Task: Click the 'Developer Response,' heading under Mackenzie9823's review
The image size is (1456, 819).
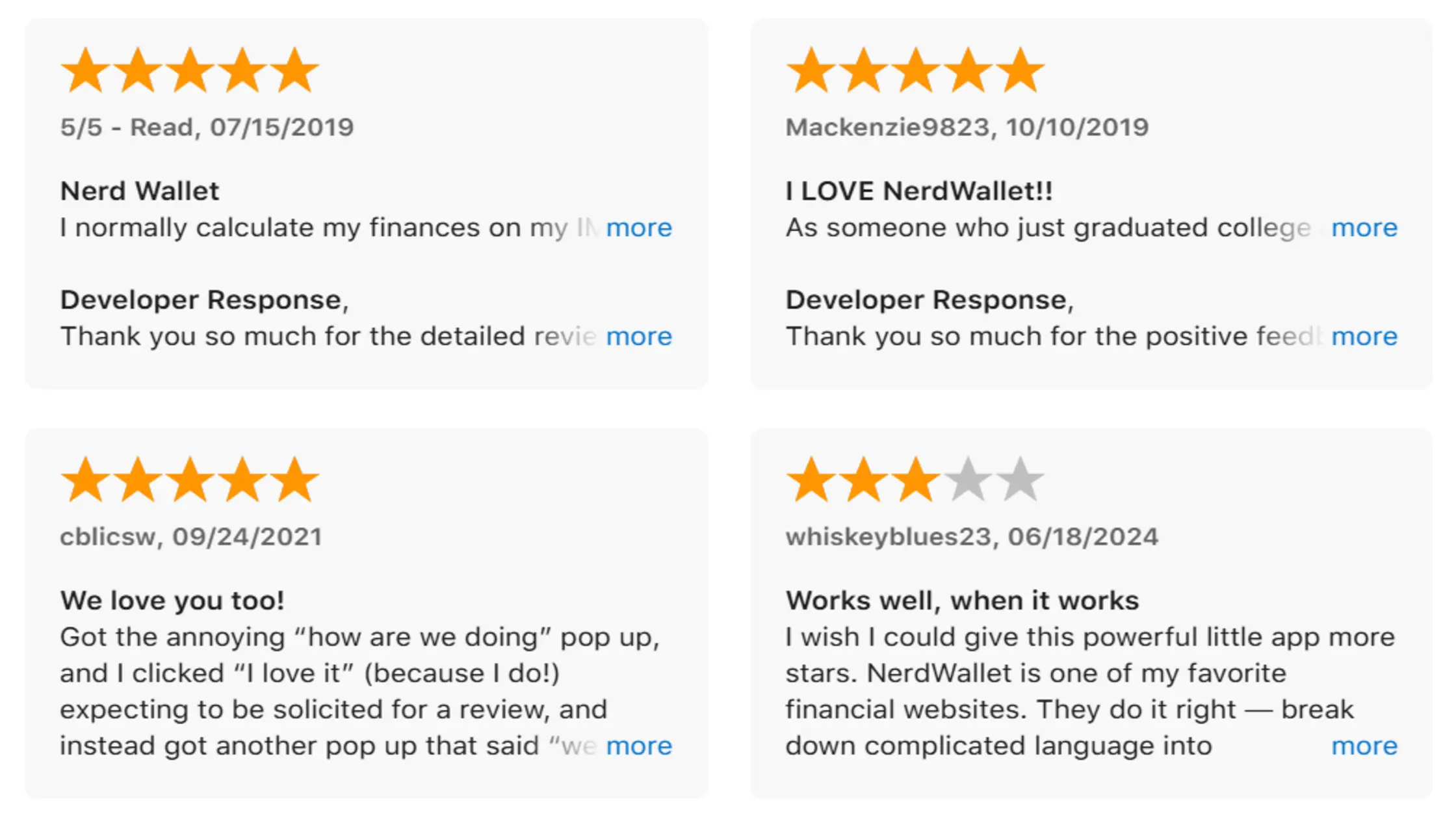Action: click(929, 300)
